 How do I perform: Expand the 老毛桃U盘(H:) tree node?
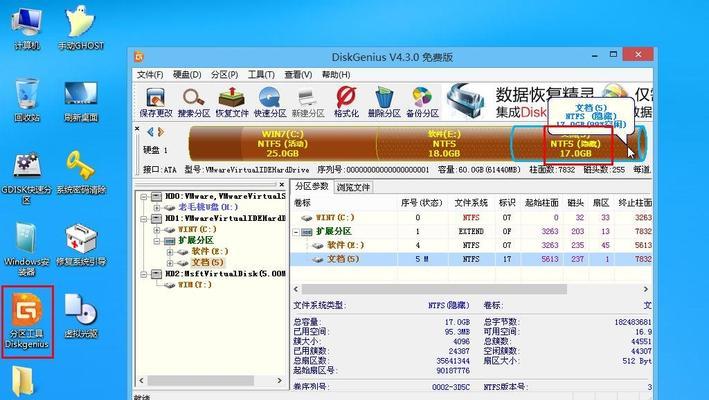pos(157,207)
